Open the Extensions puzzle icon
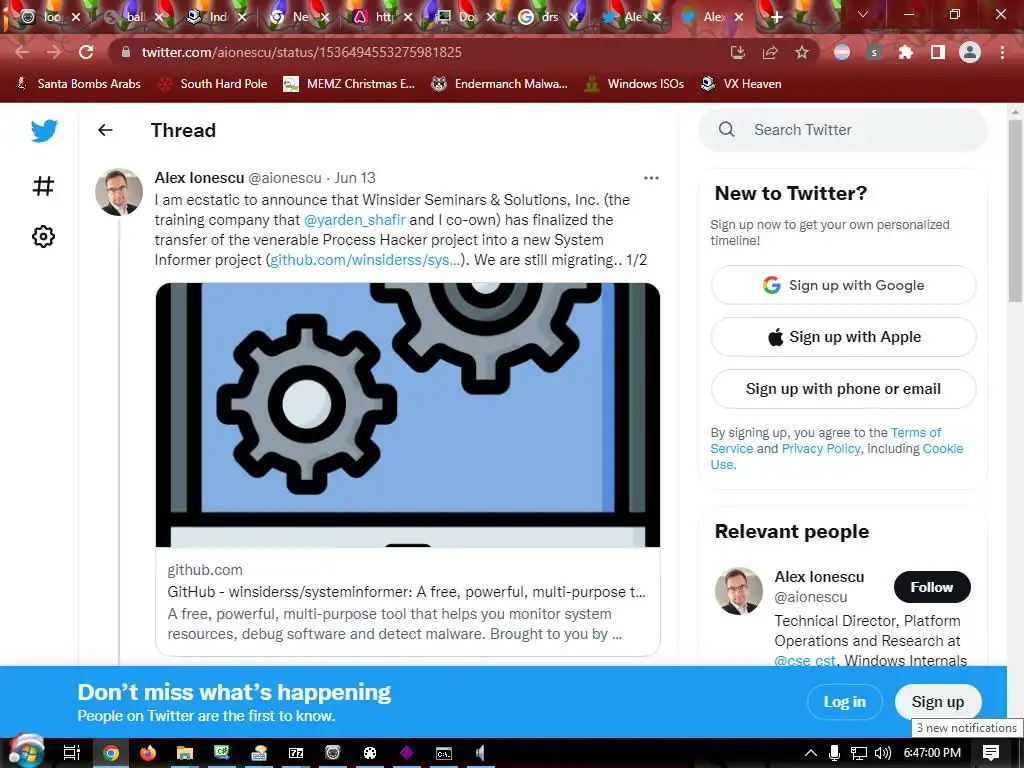Image resolution: width=1024 pixels, height=768 pixels. pyautogui.click(x=906, y=52)
